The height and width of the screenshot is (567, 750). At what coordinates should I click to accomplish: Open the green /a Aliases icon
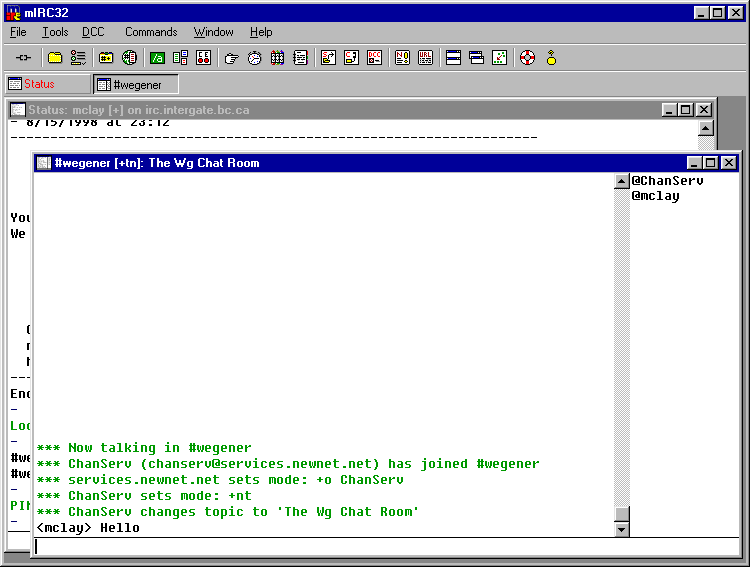[x=157, y=58]
